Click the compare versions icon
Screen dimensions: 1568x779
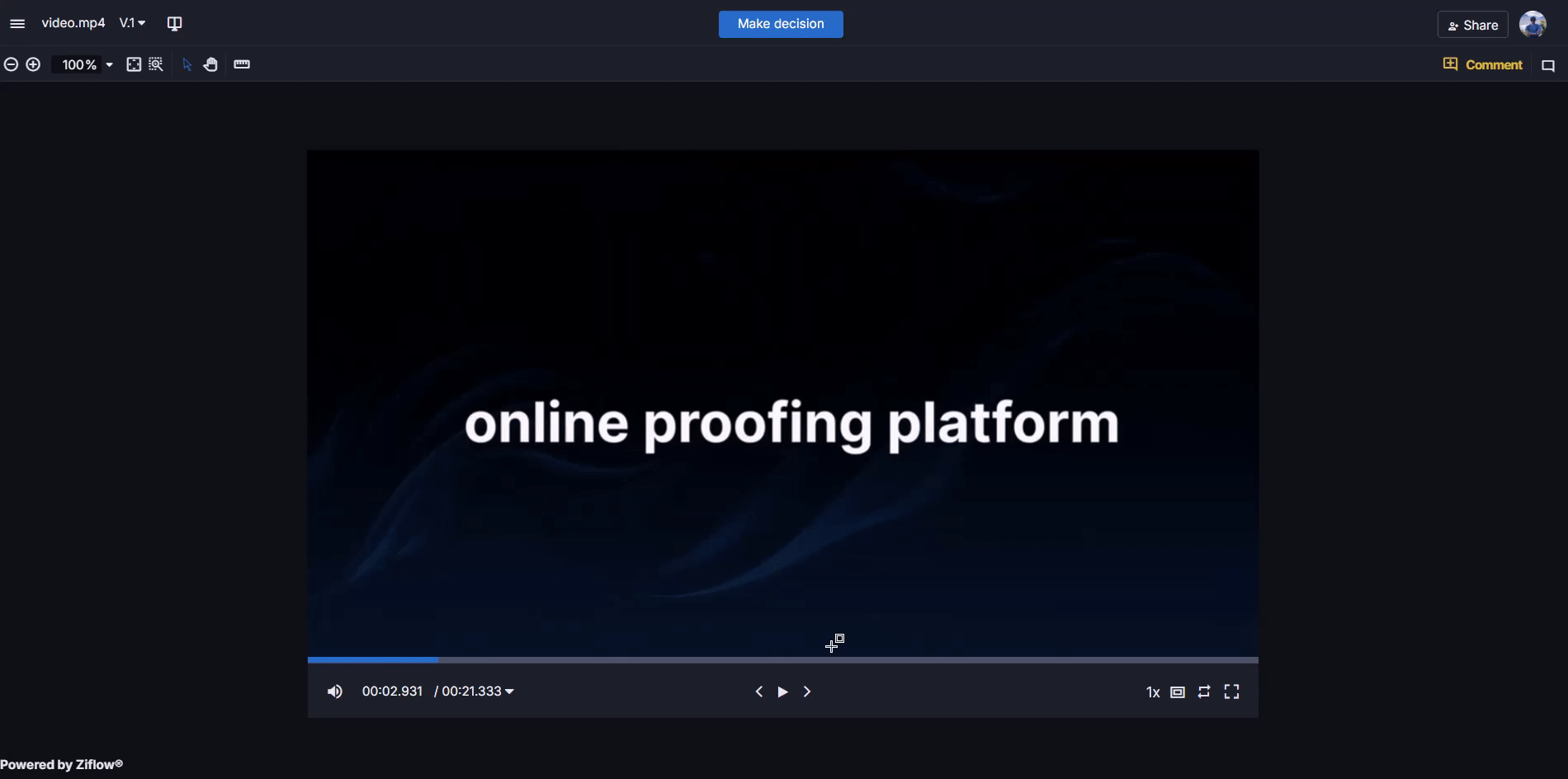click(x=174, y=24)
